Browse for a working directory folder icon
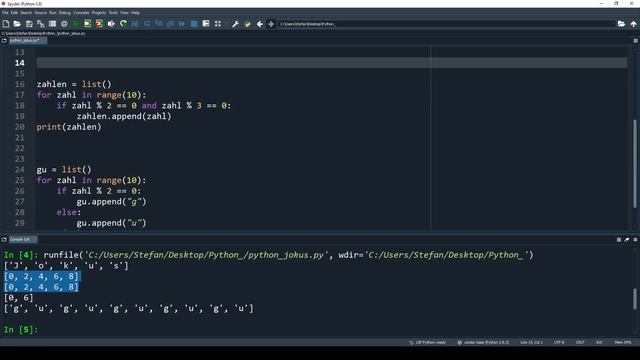 (621, 24)
